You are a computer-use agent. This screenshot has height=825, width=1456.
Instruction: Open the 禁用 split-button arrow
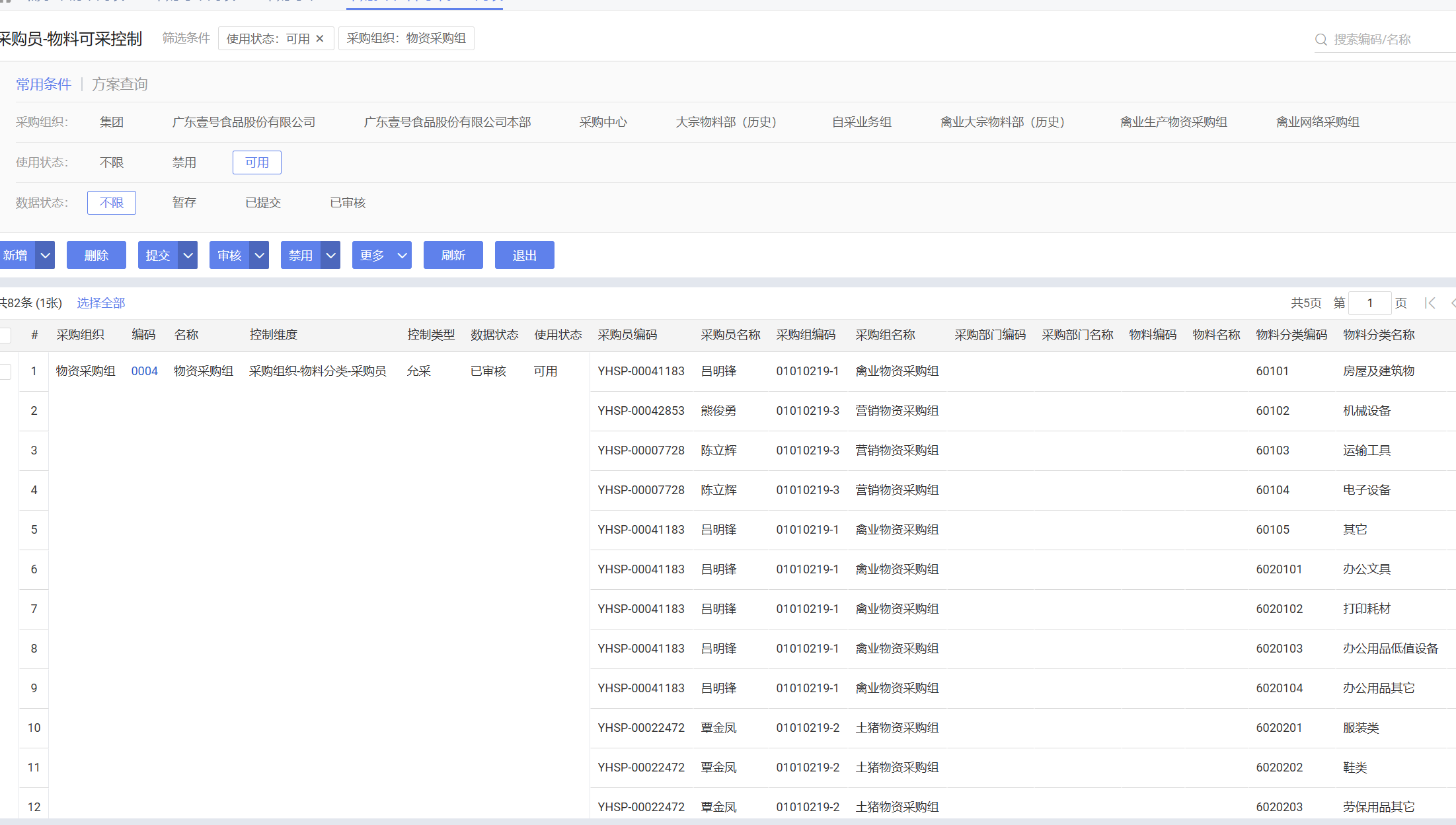point(330,256)
